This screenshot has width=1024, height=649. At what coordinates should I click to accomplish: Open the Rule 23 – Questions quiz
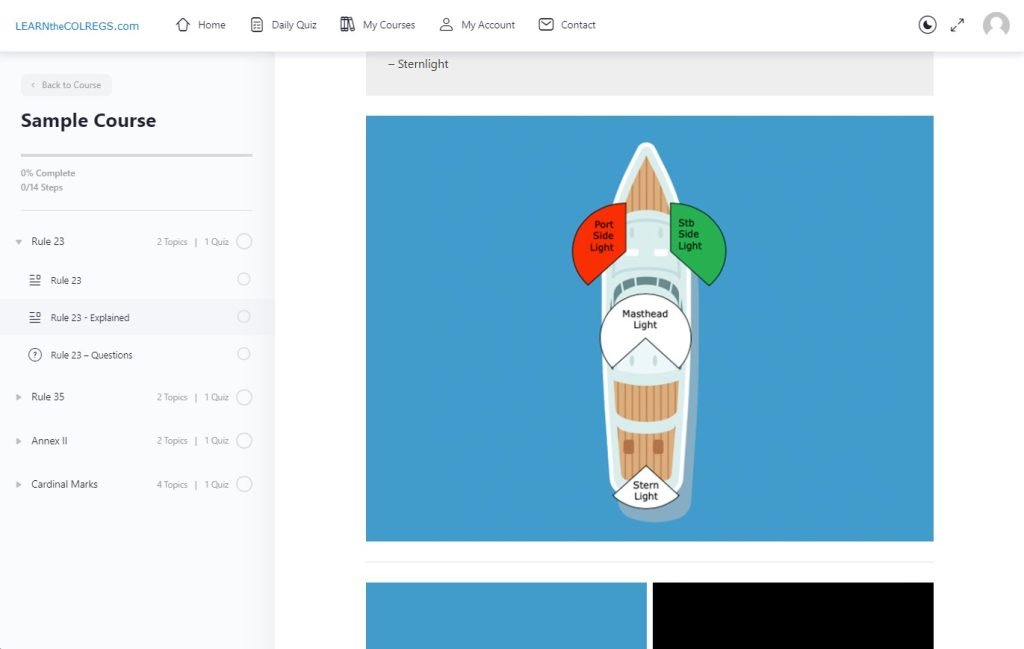coord(91,355)
